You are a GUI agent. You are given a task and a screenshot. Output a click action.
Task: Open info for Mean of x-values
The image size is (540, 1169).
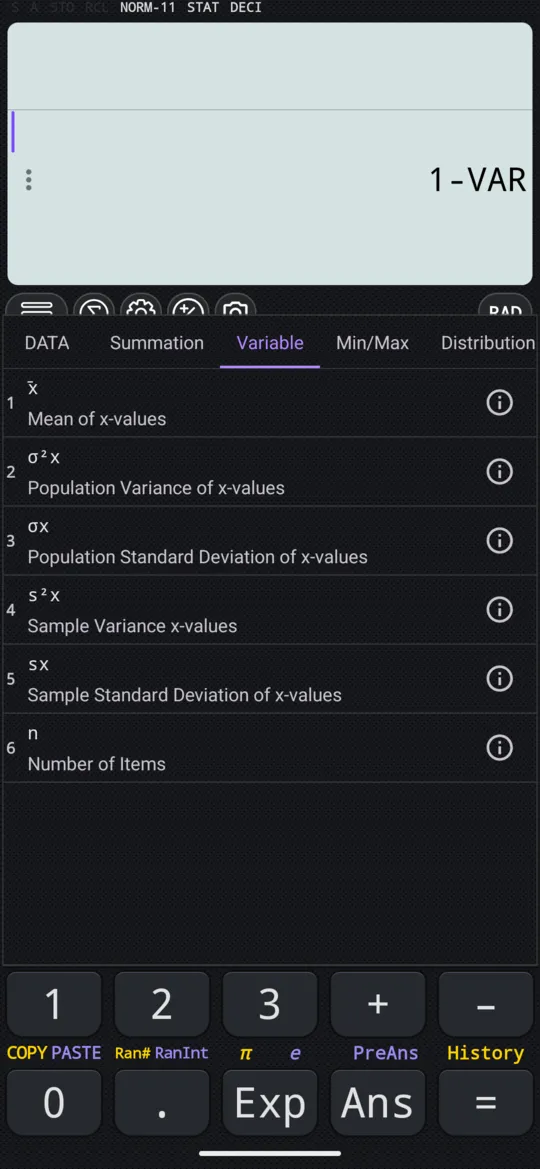point(499,403)
